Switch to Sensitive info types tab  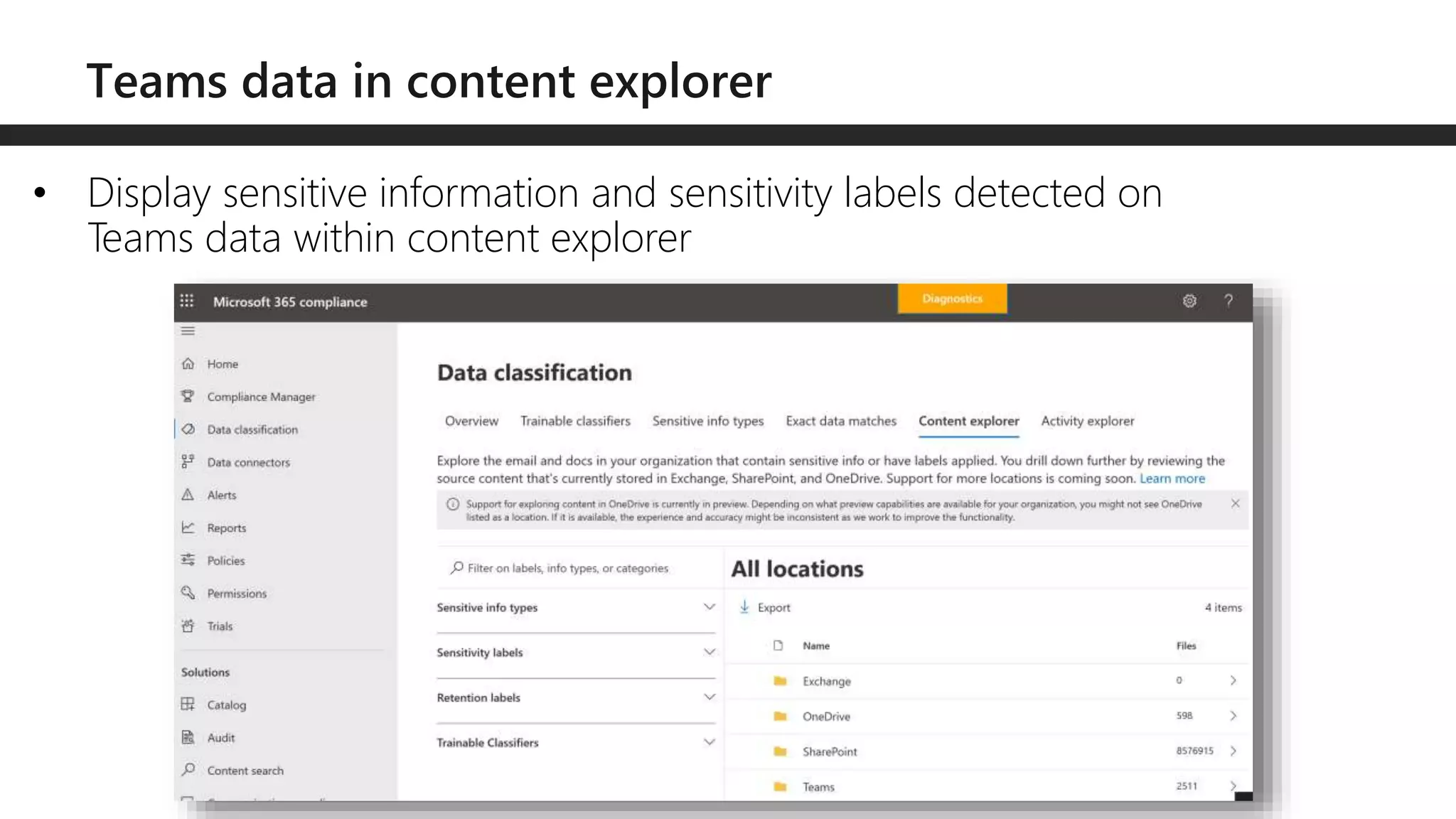tap(708, 421)
